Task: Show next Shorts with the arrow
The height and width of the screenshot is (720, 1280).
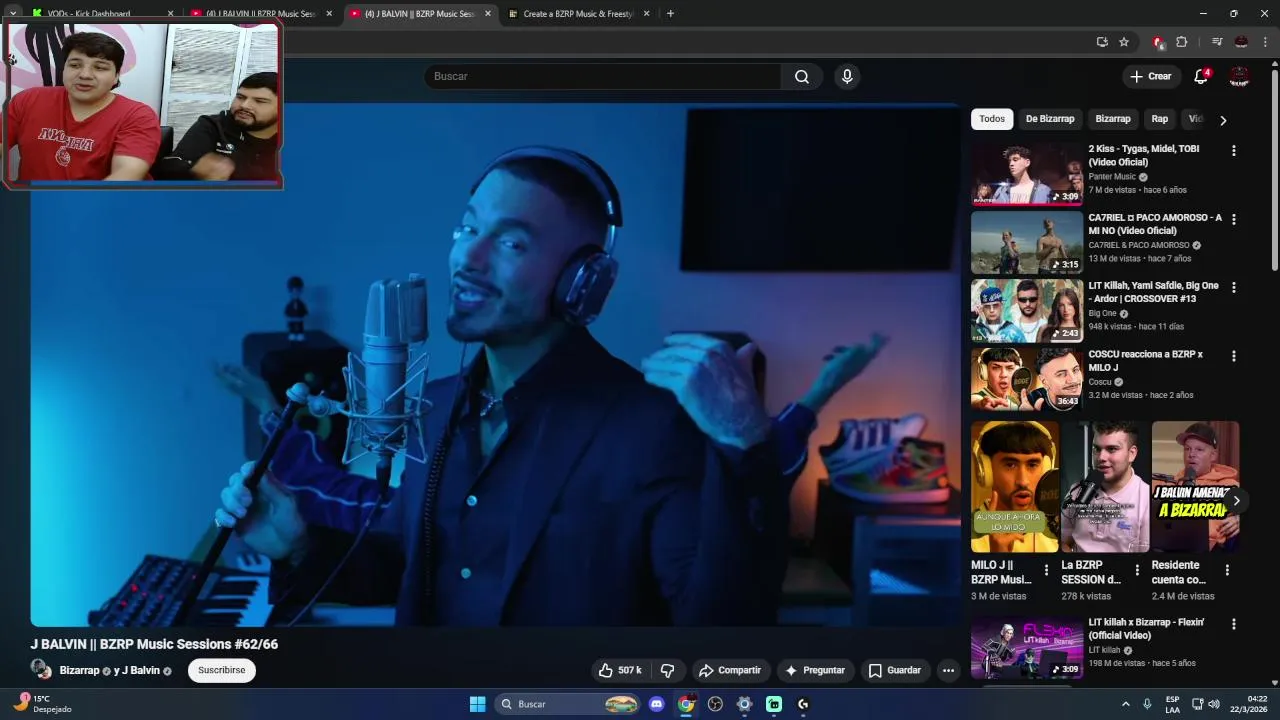Action: pyautogui.click(x=1236, y=500)
